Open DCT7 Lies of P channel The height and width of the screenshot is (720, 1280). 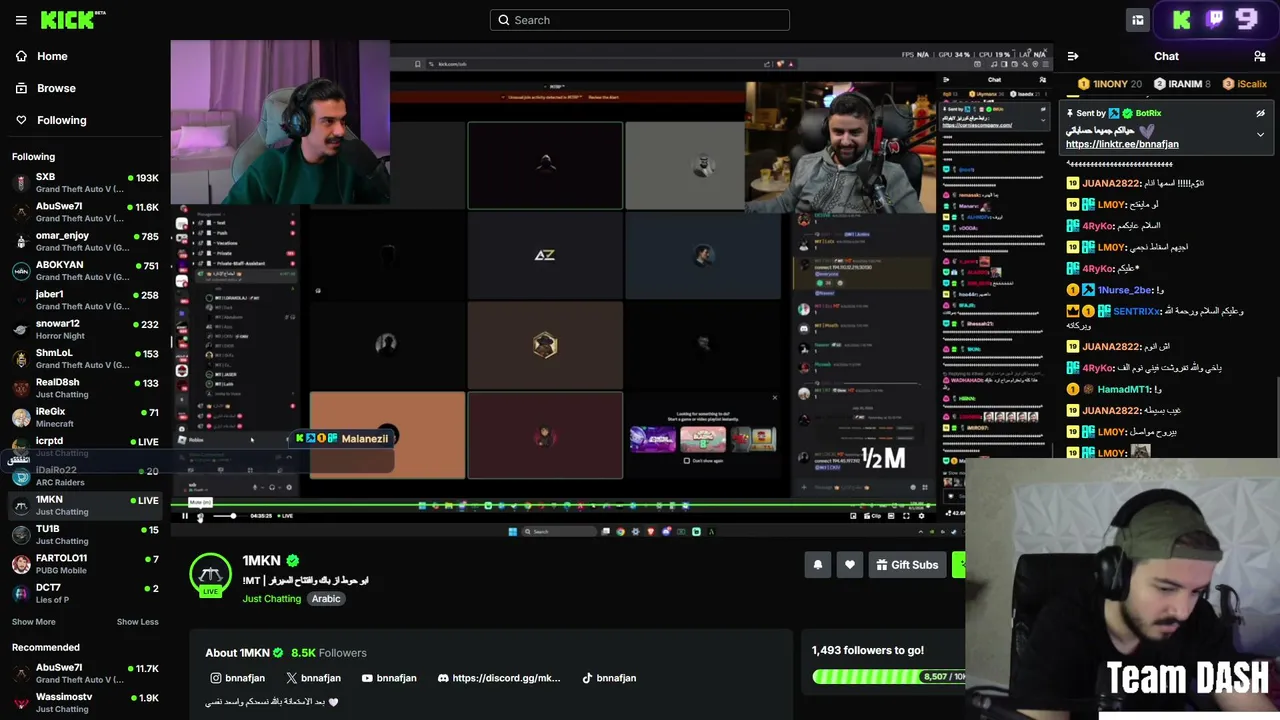(x=85, y=593)
